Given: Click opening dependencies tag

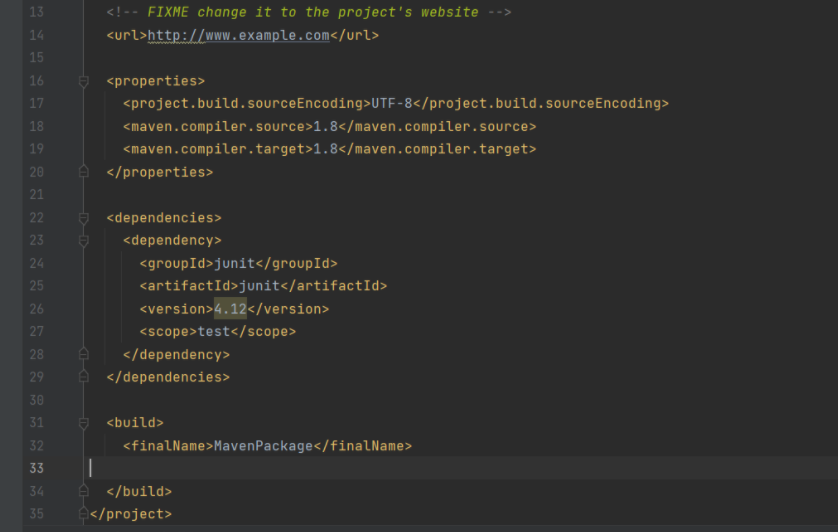Looking at the screenshot, I should [164, 218].
